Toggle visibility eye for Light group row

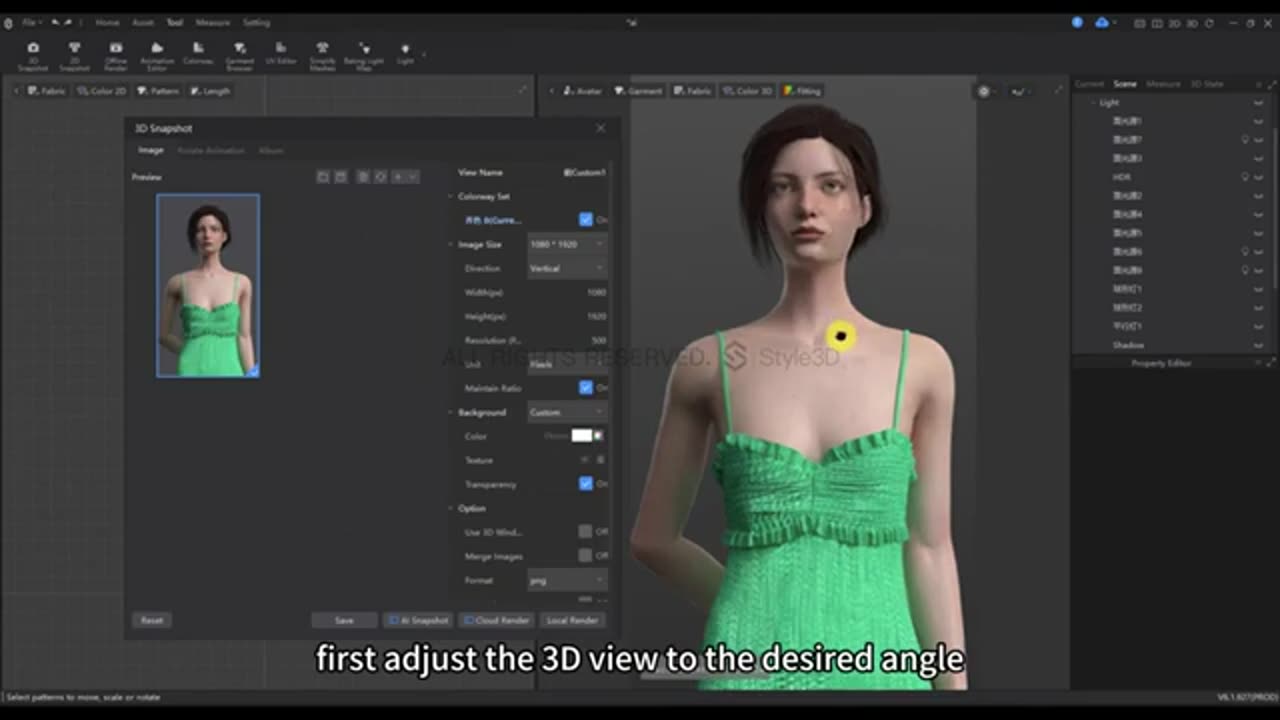[1258, 103]
